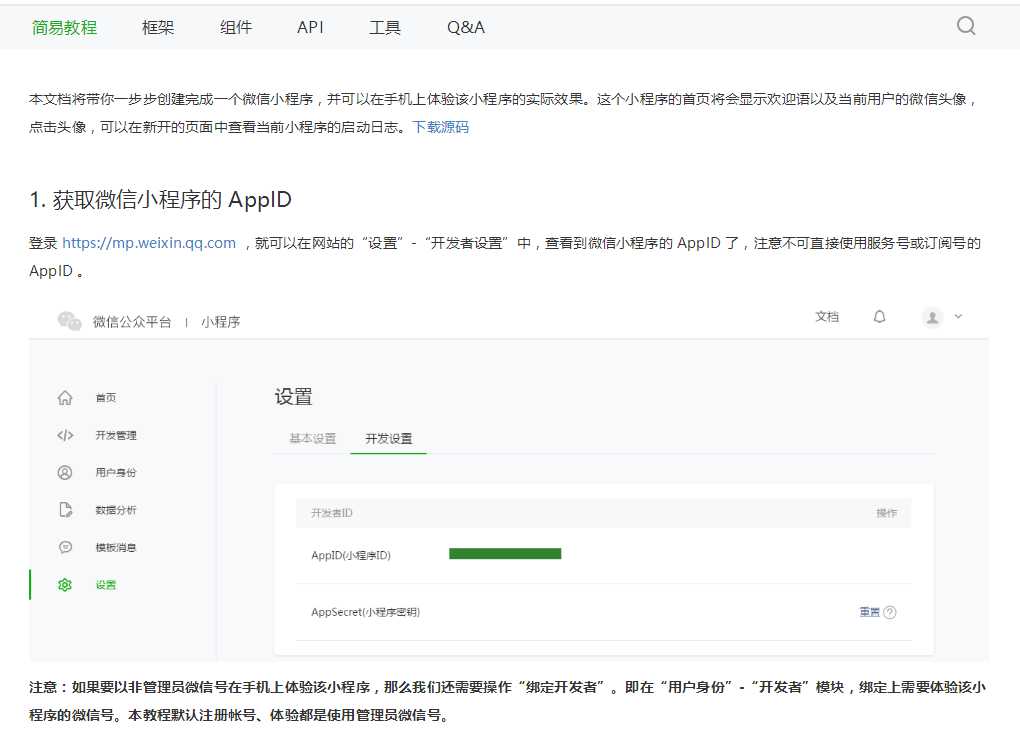Click the WeChat logo icon
Screen dimensions: 1020x746
[x=70, y=321]
